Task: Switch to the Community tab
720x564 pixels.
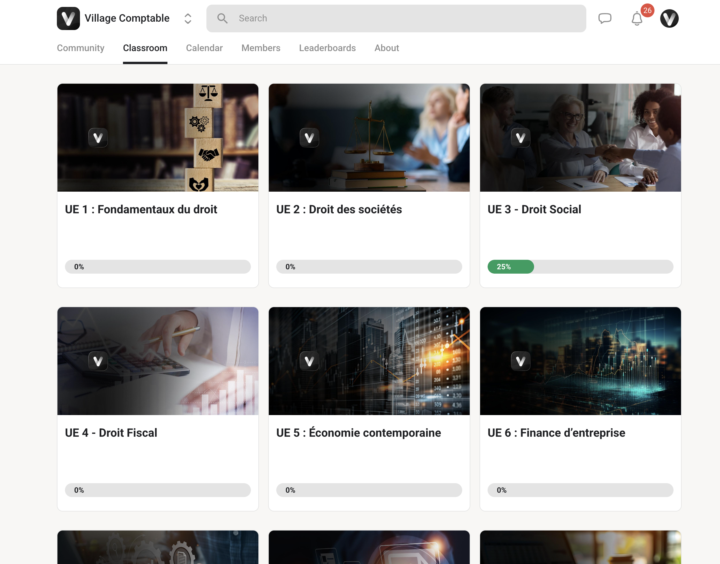Action: [80, 48]
